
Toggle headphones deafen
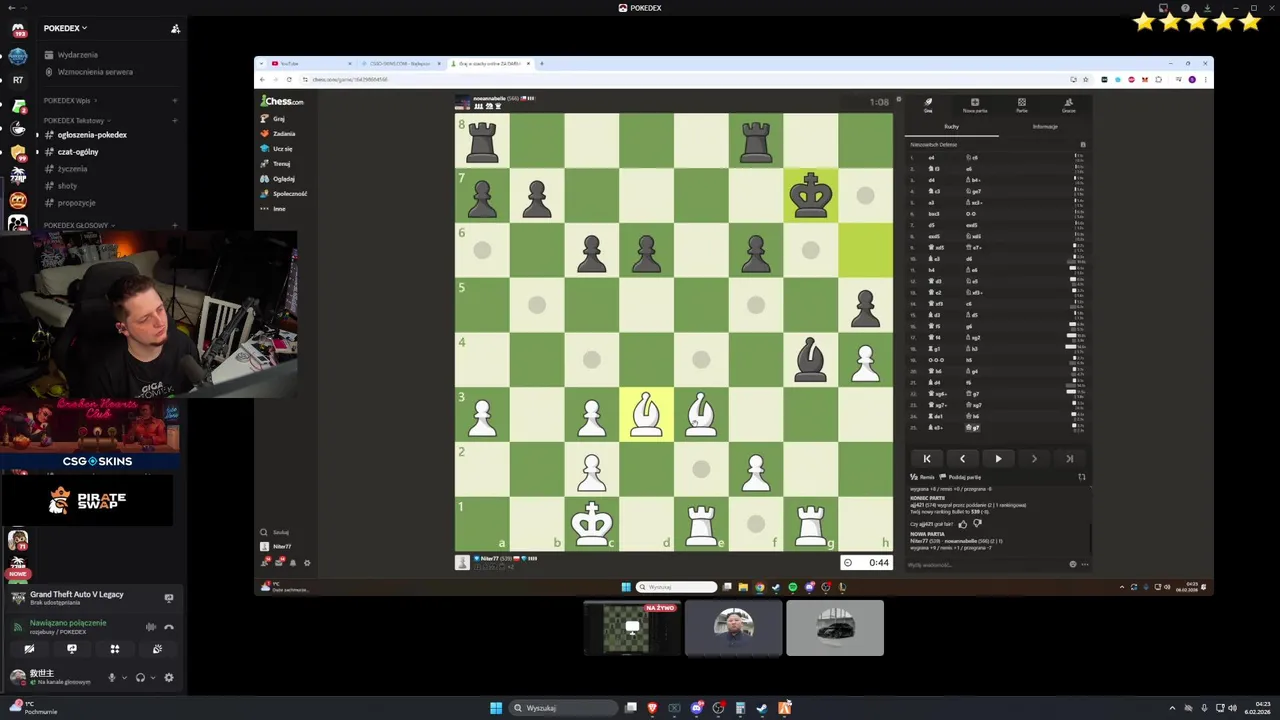[140, 677]
